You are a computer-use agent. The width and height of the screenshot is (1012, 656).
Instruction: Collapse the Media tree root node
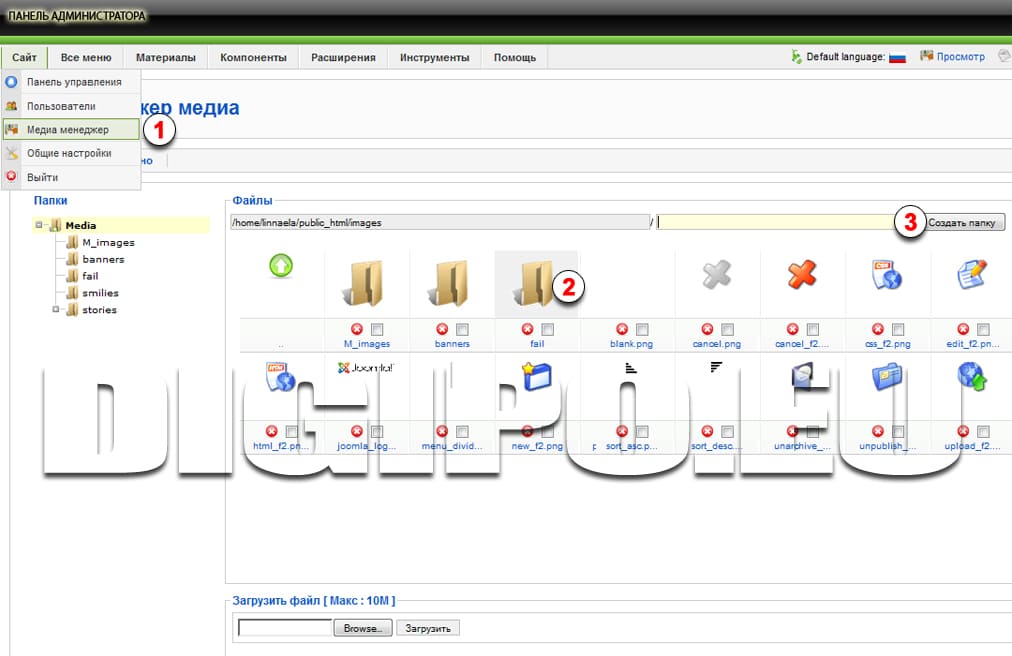coord(39,225)
